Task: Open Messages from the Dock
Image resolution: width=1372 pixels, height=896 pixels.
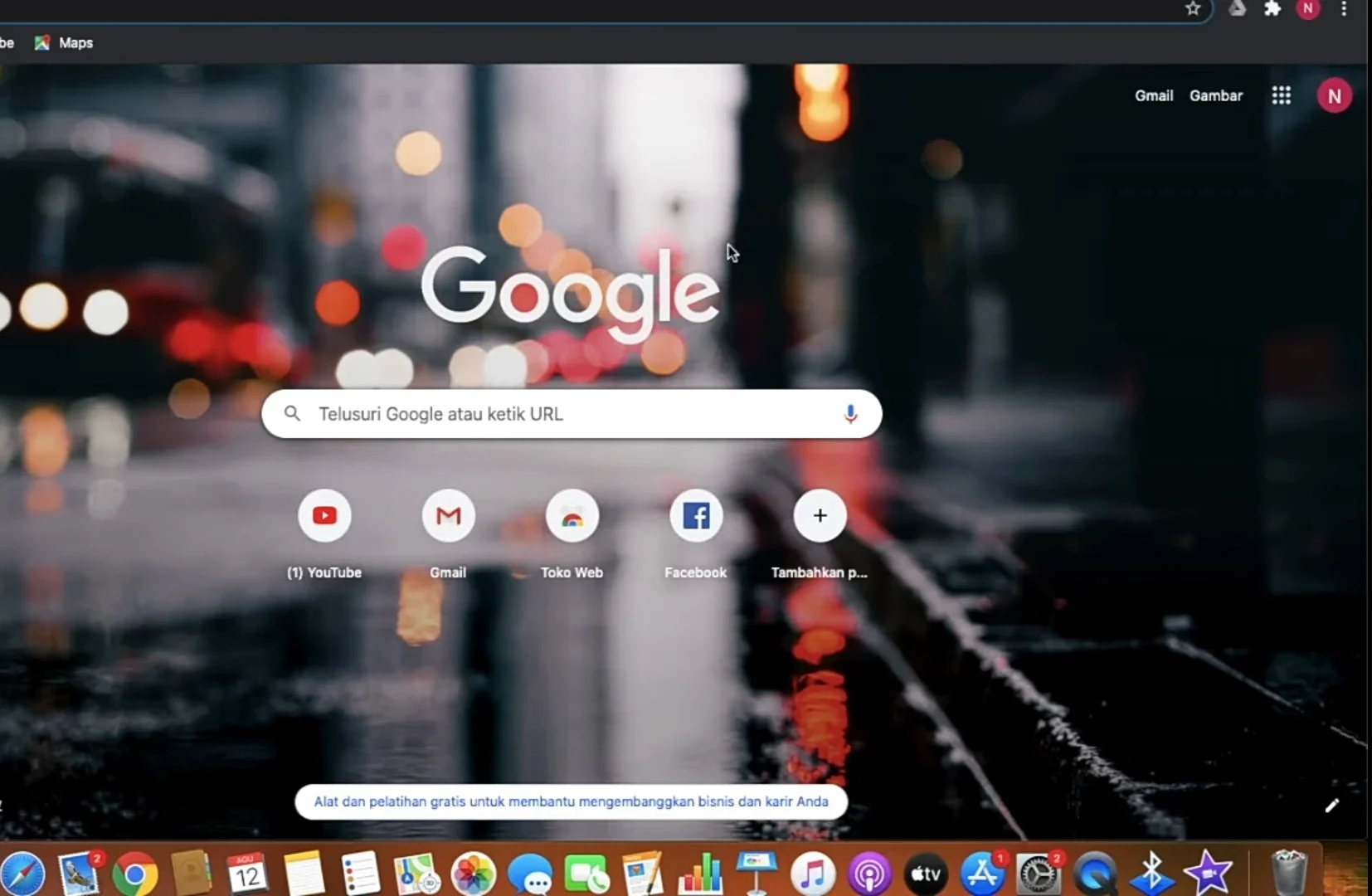Action: coord(530,874)
